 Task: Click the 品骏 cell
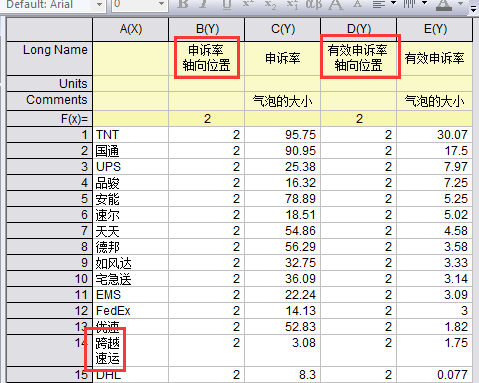[131, 183]
